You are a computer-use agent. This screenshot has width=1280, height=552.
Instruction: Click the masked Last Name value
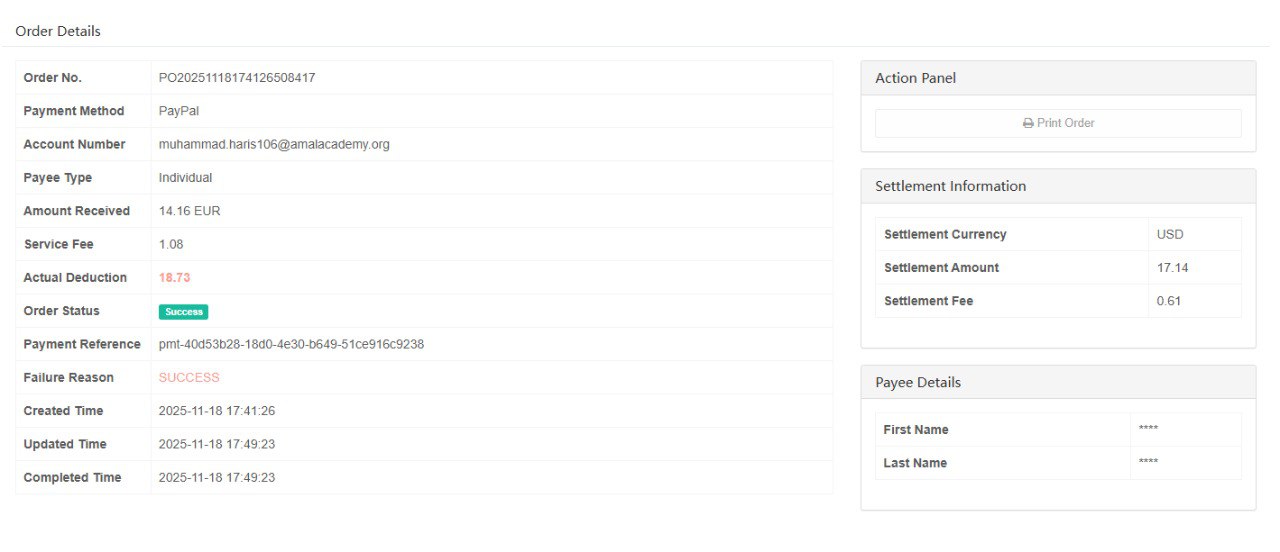1148,463
